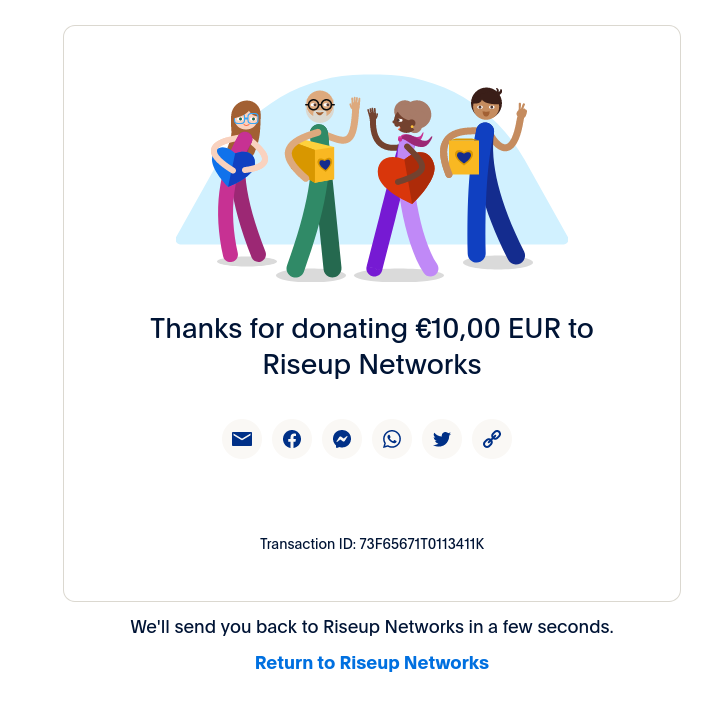Return to Riseup Networks link

372,663
